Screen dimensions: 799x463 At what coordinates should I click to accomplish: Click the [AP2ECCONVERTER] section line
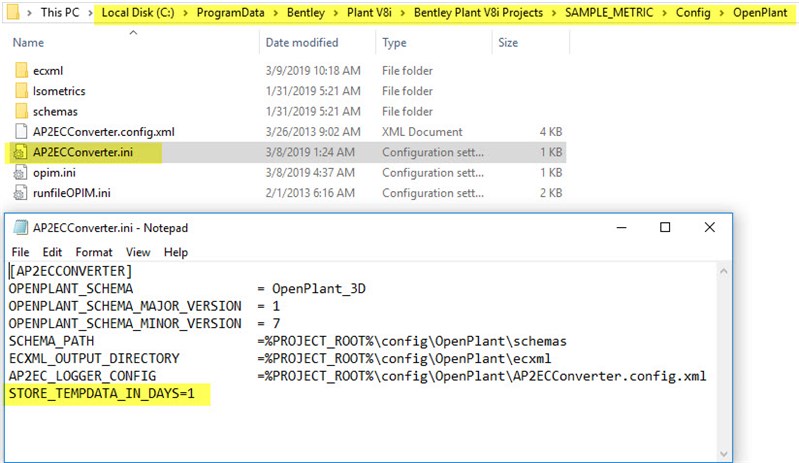(70, 271)
